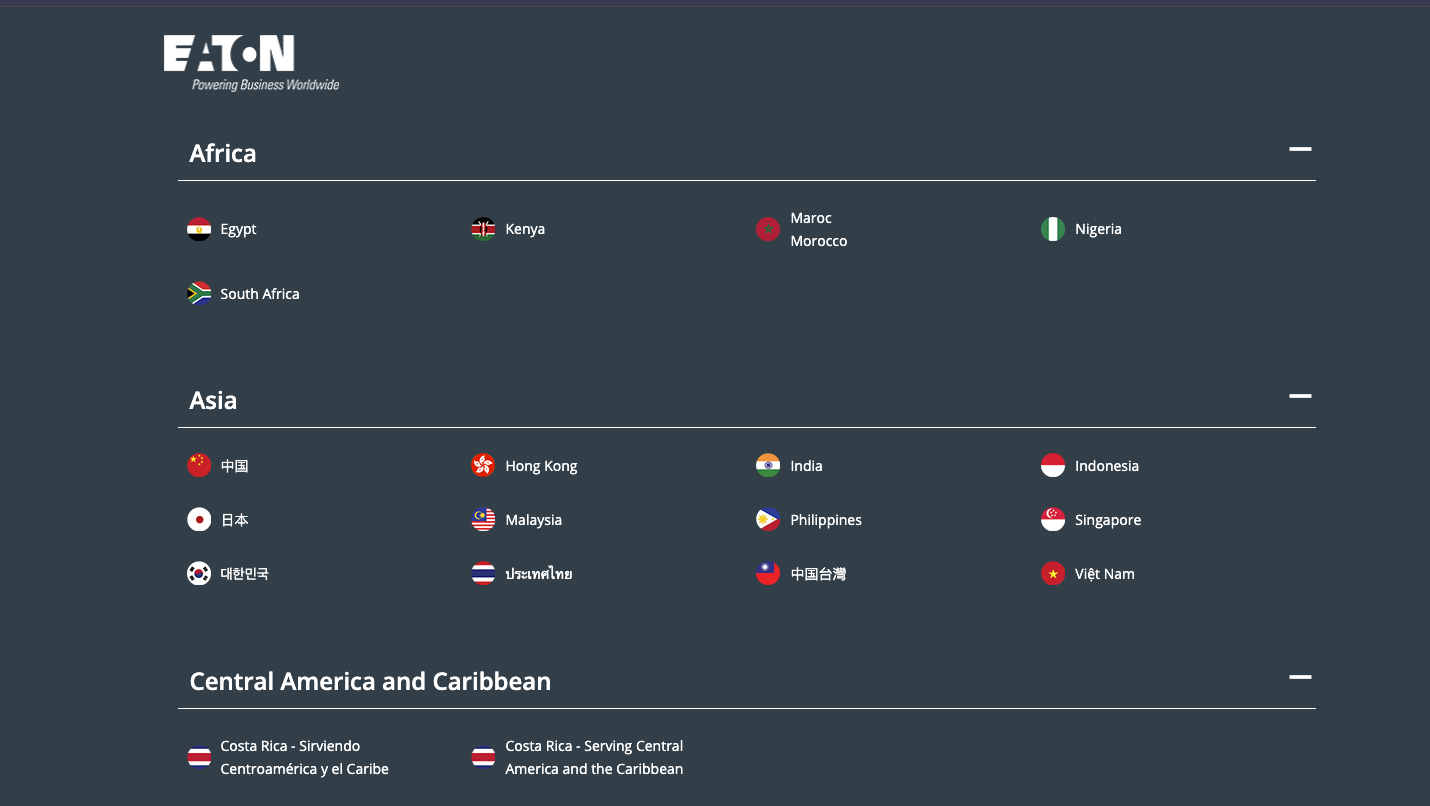This screenshot has height=806, width=1430.
Task: Open the Indonesia country link
Action: coord(1106,466)
